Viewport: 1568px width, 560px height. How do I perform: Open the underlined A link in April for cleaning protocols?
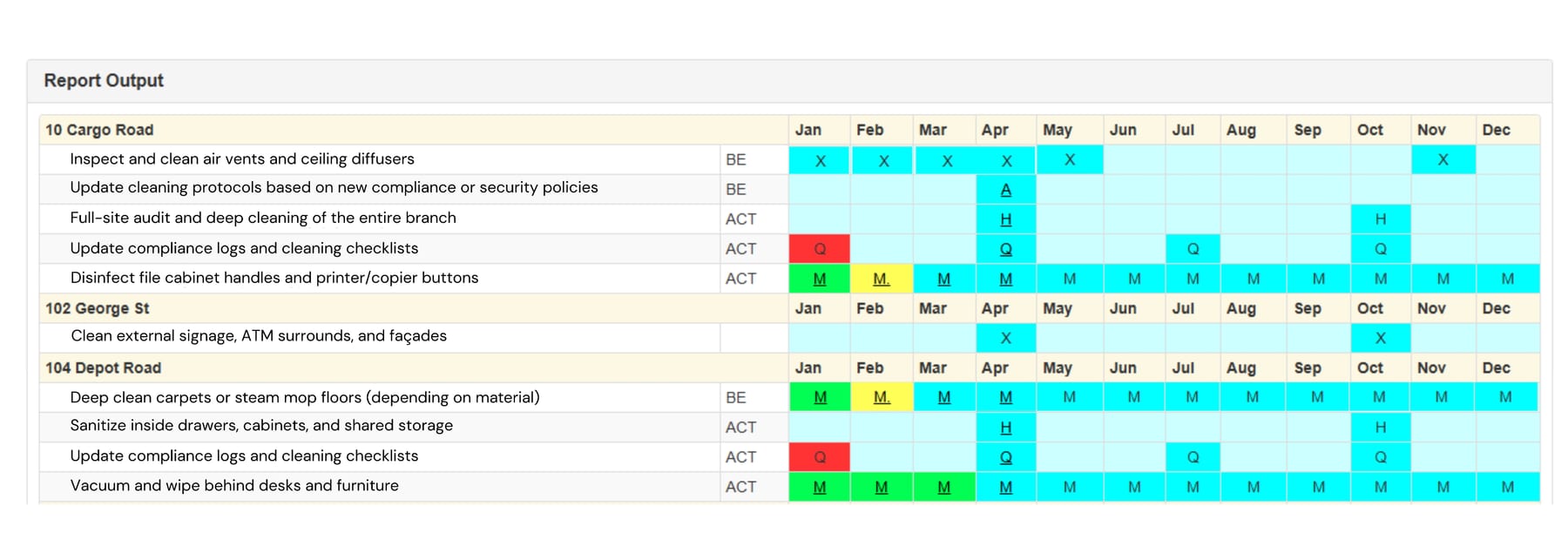(1005, 190)
